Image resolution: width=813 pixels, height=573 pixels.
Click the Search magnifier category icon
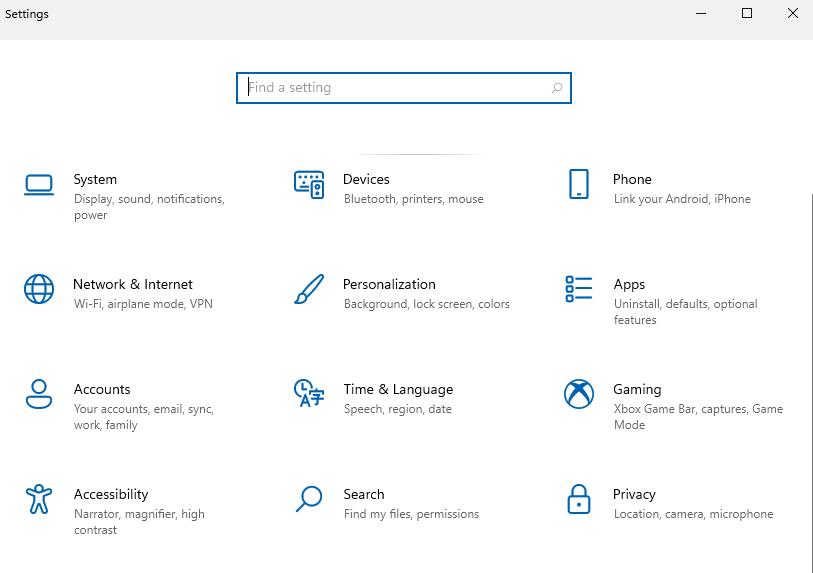309,499
